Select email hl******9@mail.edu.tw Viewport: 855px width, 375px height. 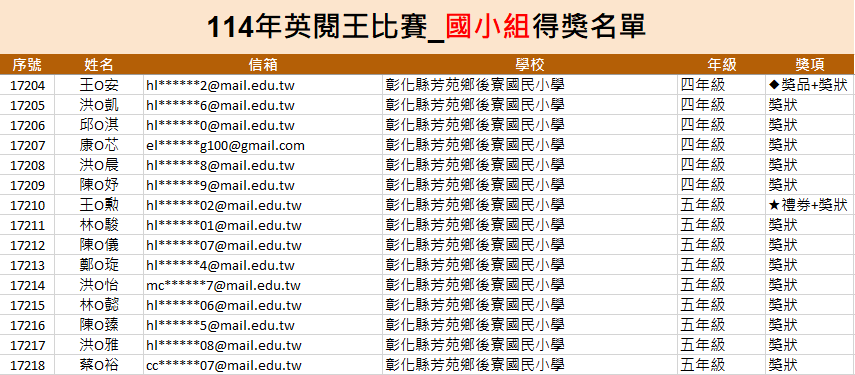click(x=220, y=186)
